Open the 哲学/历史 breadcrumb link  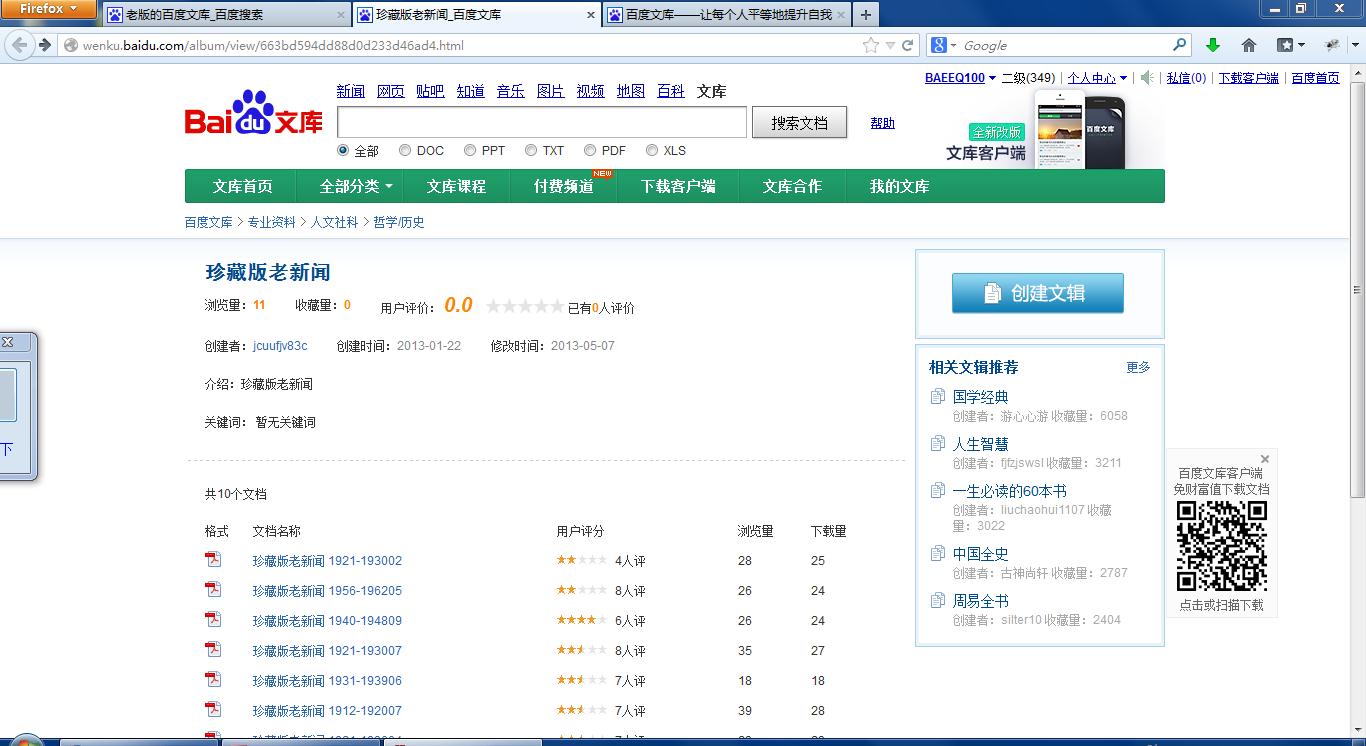(x=399, y=222)
